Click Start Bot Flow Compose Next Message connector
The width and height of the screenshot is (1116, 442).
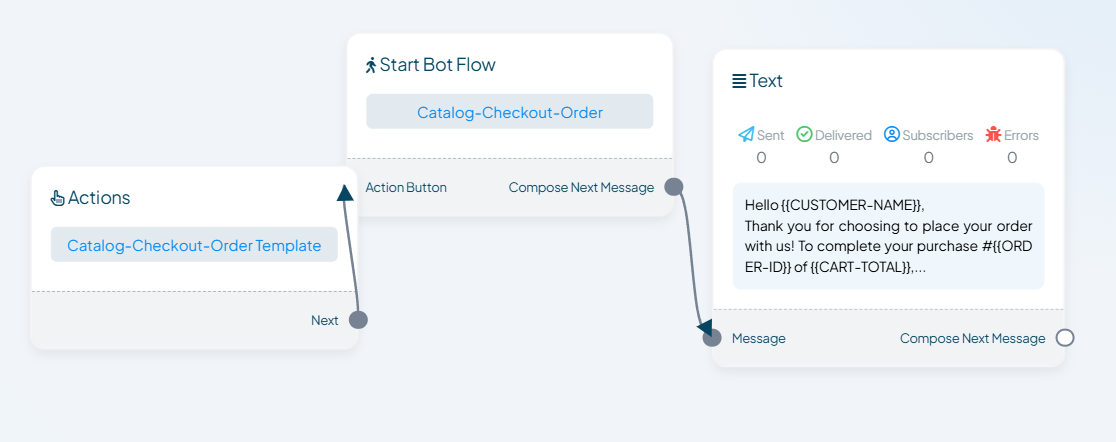point(673,187)
